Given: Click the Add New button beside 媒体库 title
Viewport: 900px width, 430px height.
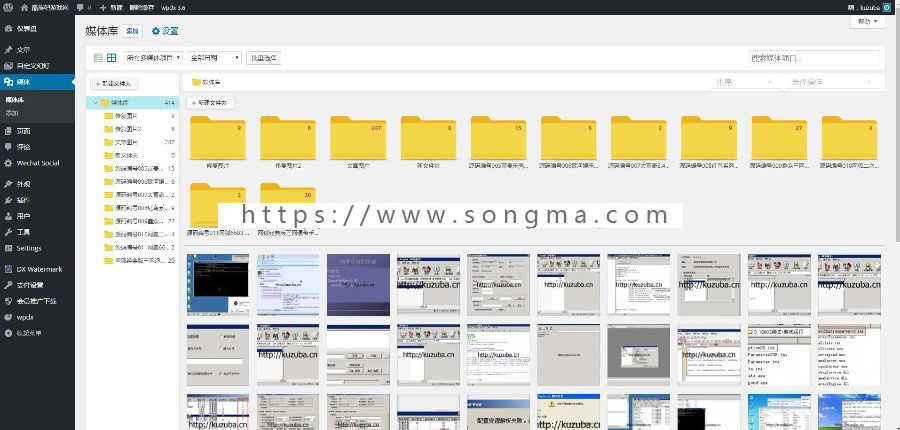Looking at the screenshot, I should (132, 31).
